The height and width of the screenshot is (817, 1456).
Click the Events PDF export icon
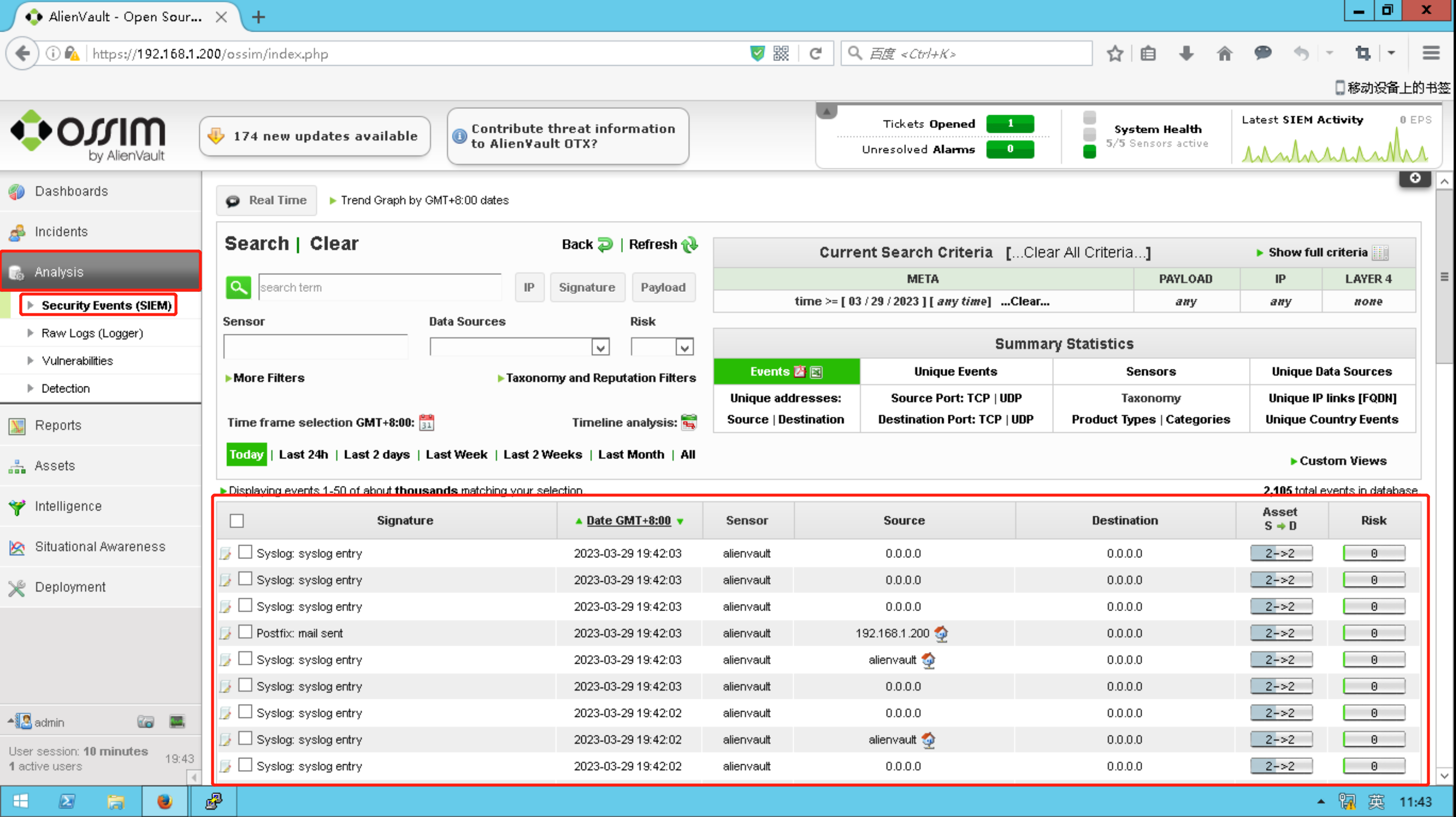point(799,372)
